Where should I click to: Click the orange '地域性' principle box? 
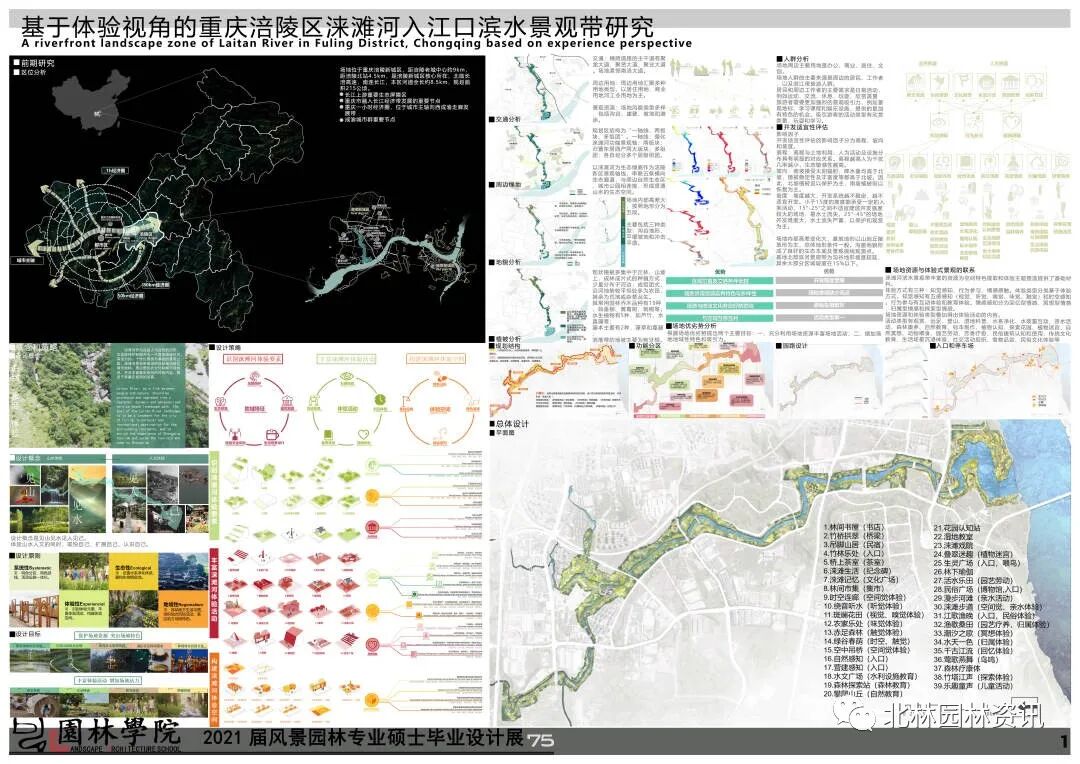click(183, 609)
